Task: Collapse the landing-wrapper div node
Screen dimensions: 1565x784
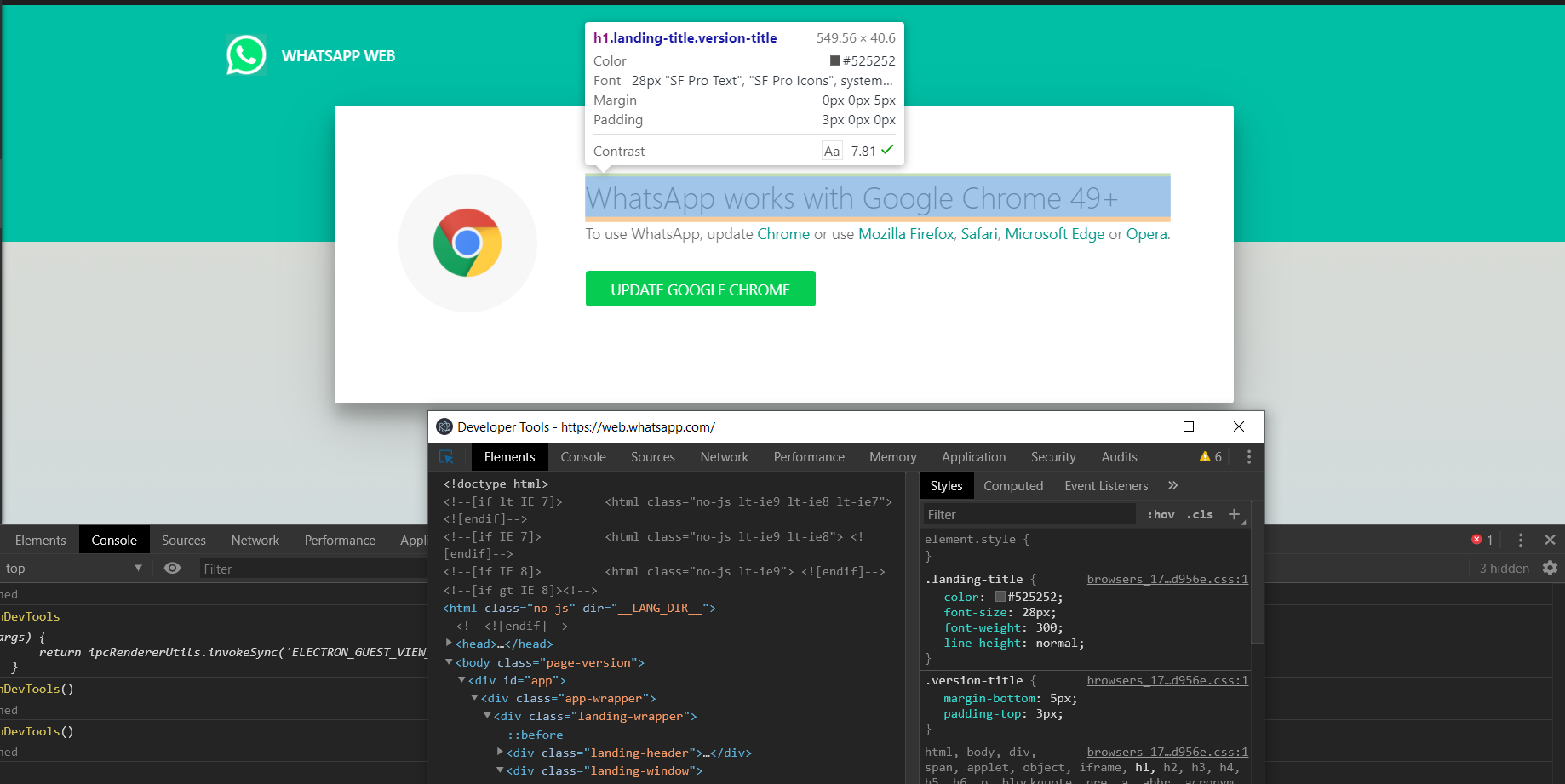Action: tap(487, 716)
